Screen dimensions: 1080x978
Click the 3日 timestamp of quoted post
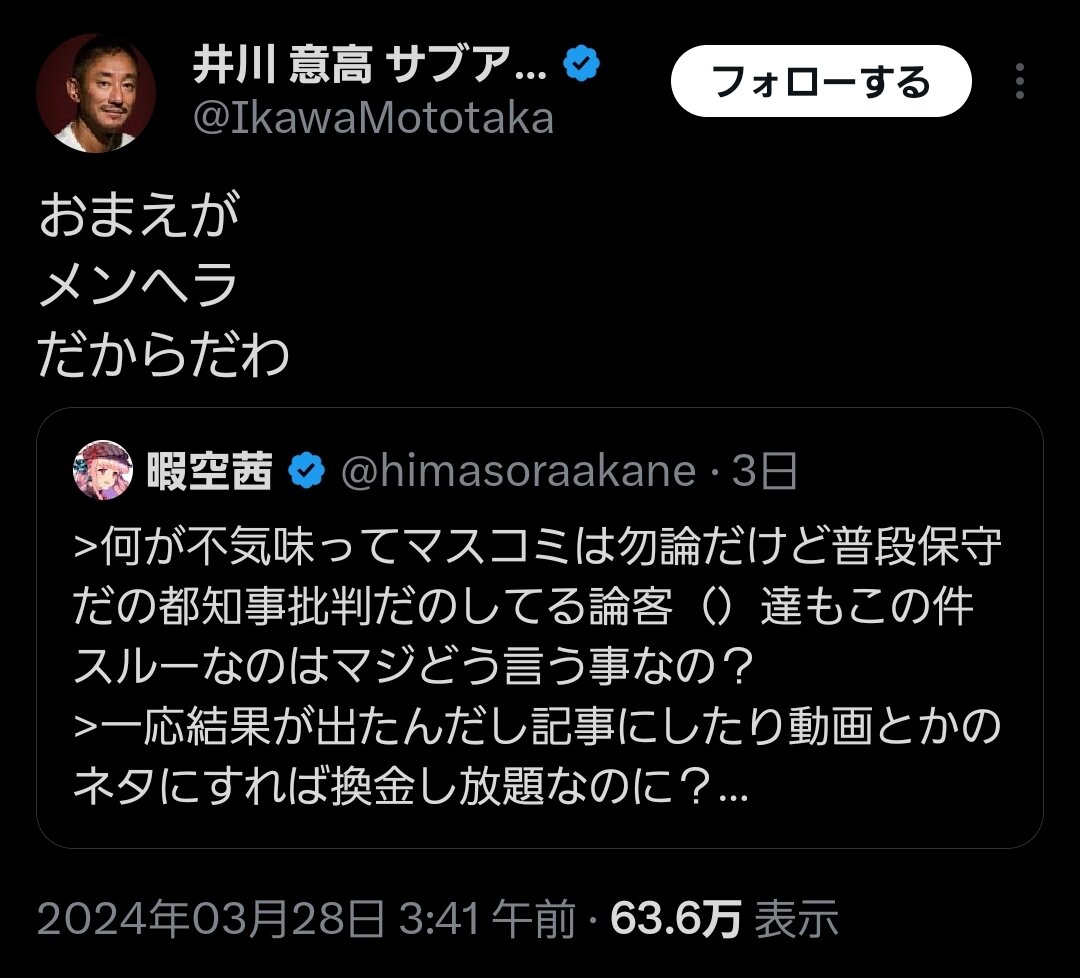pyautogui.click(x=763, y=472)
